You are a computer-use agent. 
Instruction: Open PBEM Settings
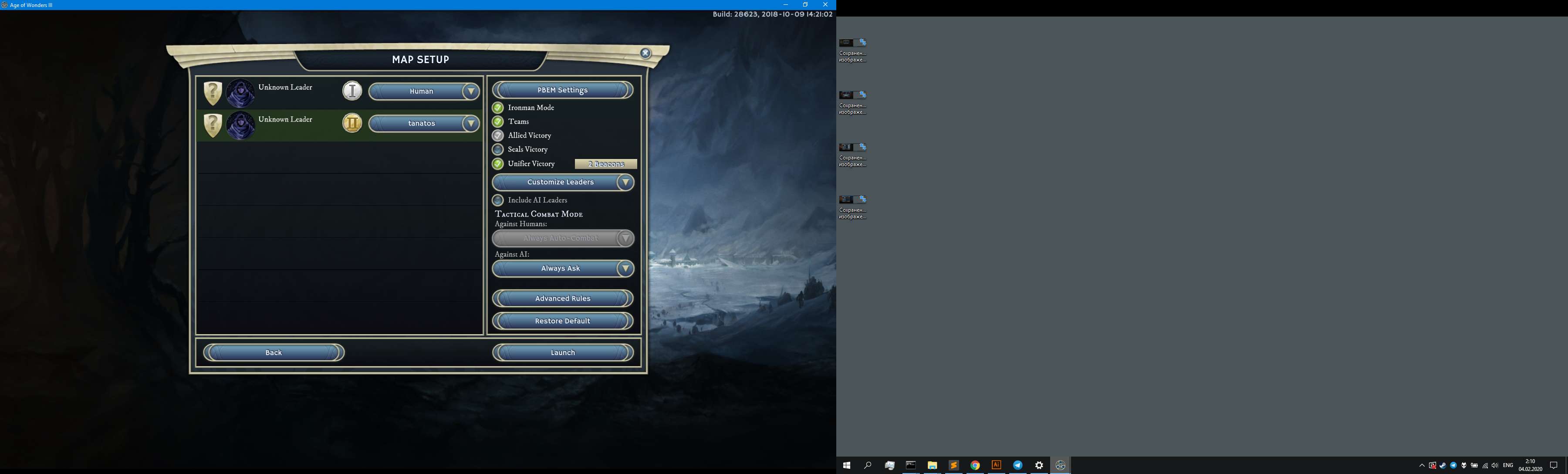562,90
